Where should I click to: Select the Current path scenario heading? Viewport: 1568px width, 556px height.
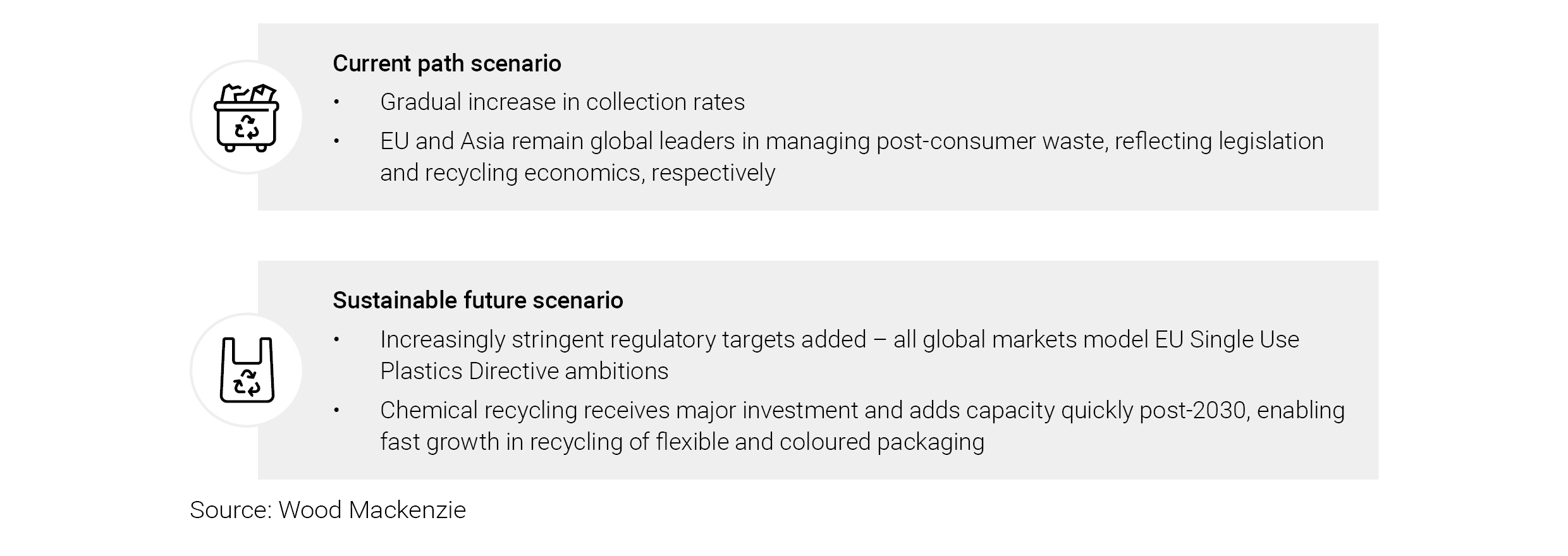click(446, 64)
